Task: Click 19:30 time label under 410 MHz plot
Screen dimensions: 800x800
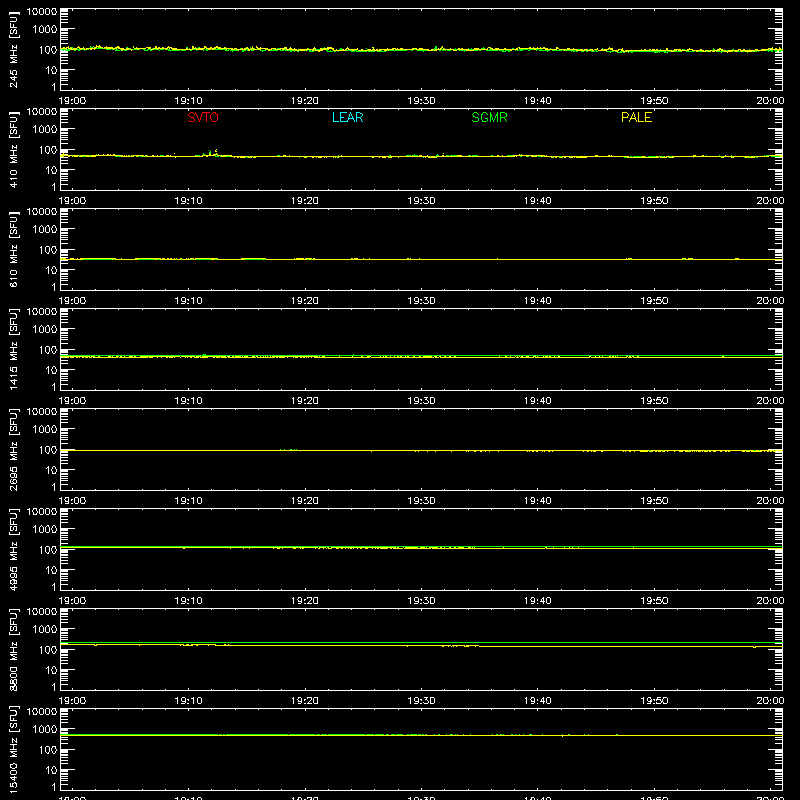Action: (x=421, y=201)
